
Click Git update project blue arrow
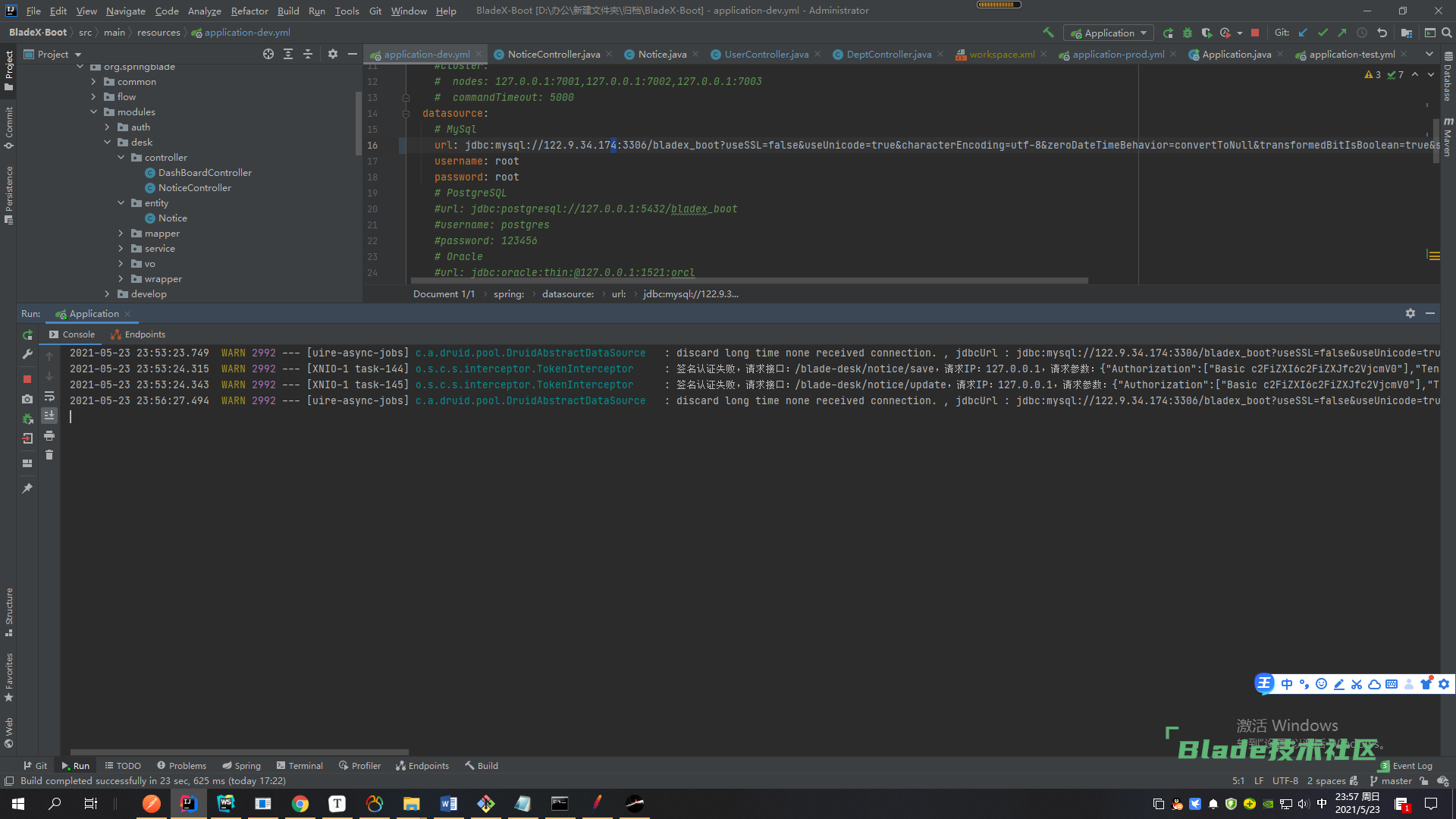click(1303, 33)
